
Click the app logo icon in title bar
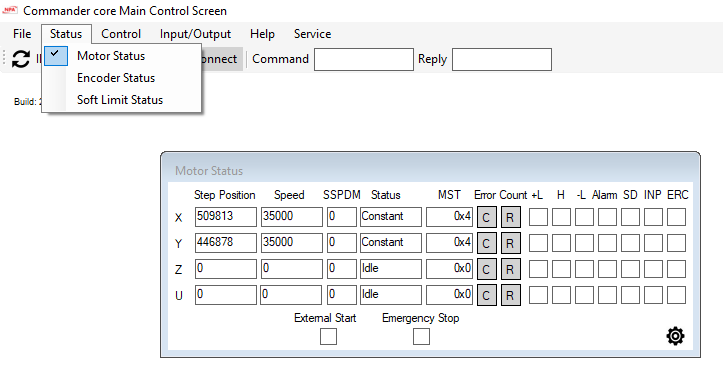pos(10,10)
